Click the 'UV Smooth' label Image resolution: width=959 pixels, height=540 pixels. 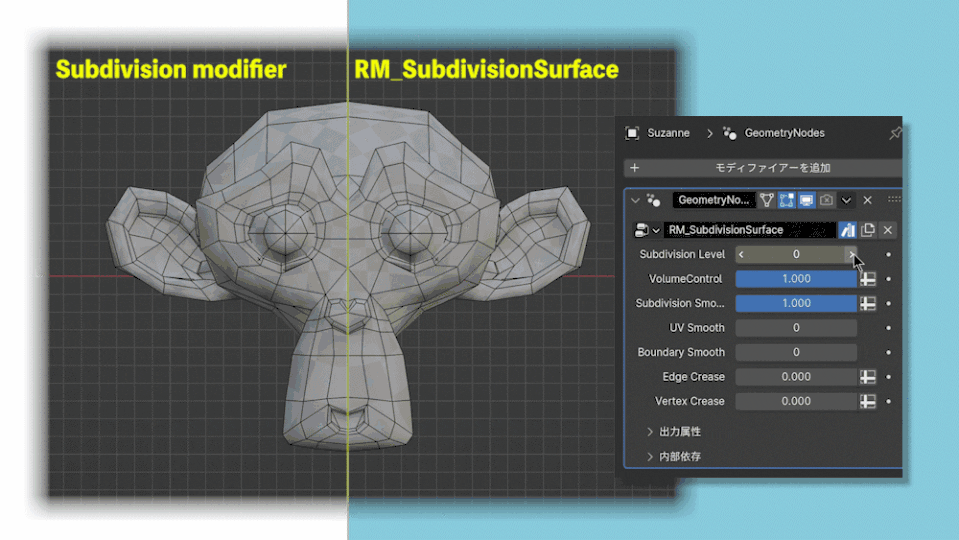click(697, 328)
